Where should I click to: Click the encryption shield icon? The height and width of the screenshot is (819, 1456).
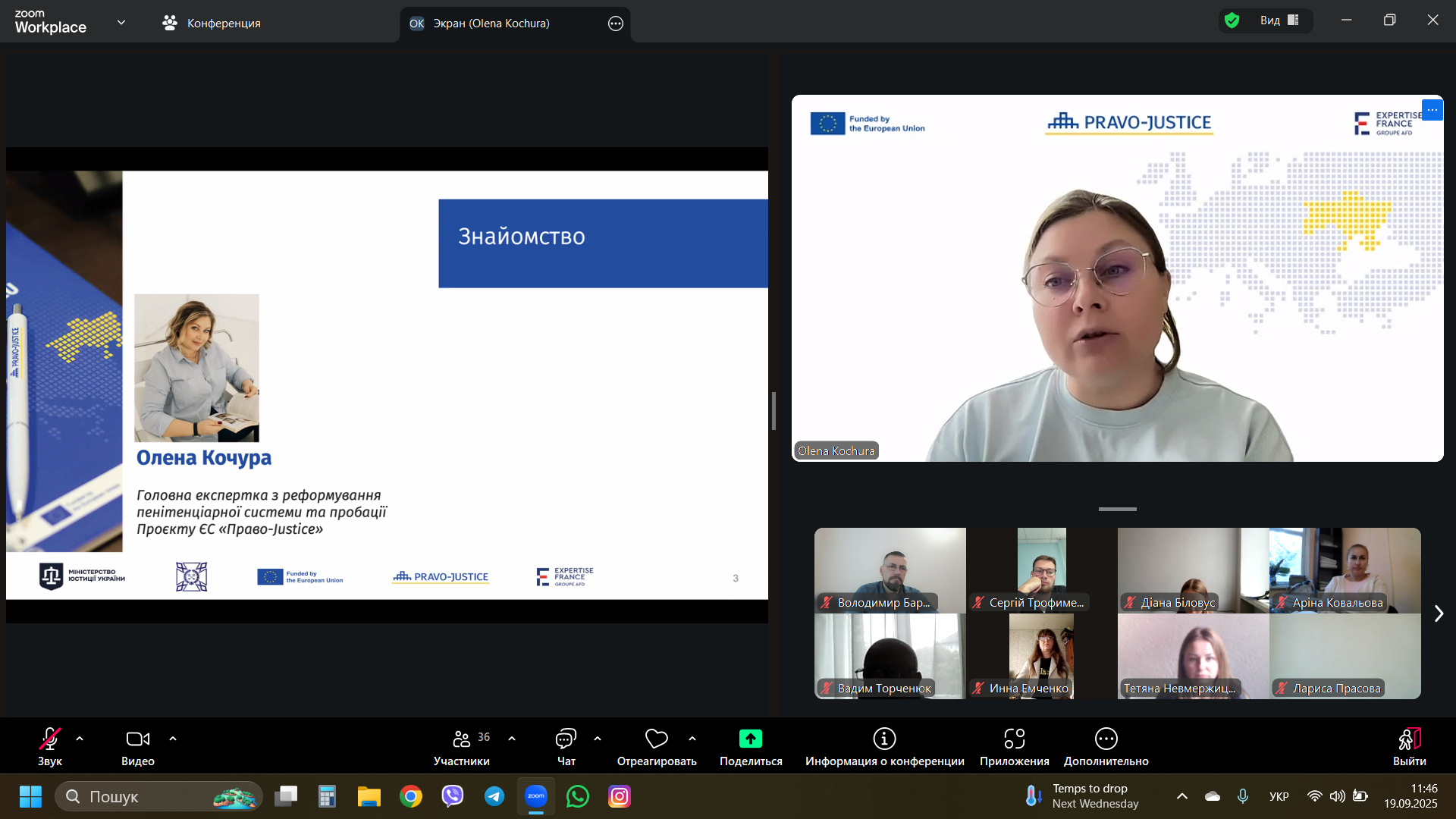click(x=1232, y=20)
